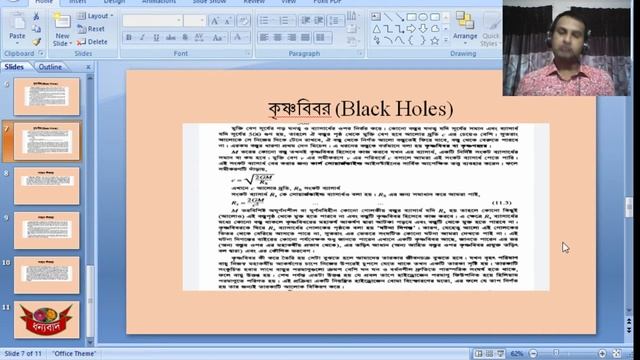Select the star shape in Drawing gallery

tap(435, 41)
